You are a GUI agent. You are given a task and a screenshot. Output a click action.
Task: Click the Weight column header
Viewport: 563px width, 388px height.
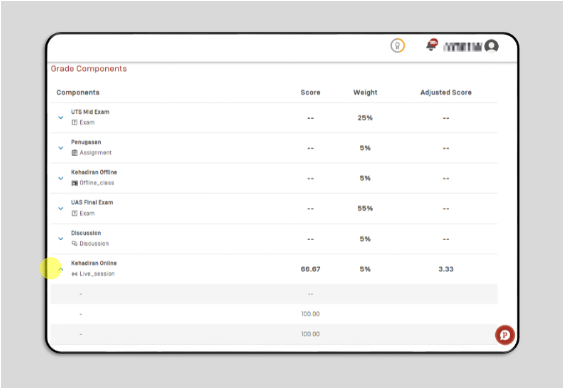(365, 92)
